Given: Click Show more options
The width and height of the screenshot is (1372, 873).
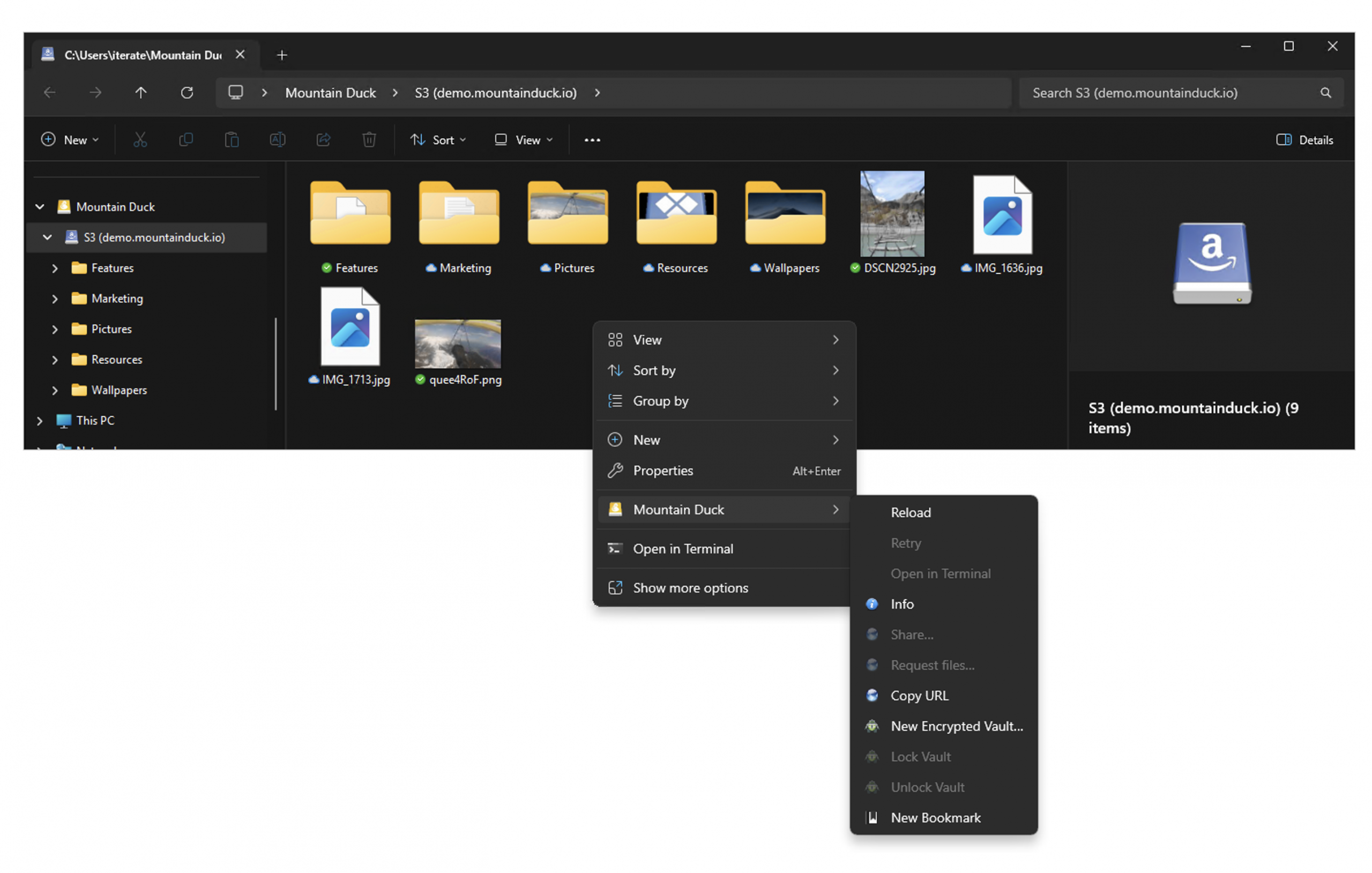Looking at the screenshot, I should (x=724, y=587).
